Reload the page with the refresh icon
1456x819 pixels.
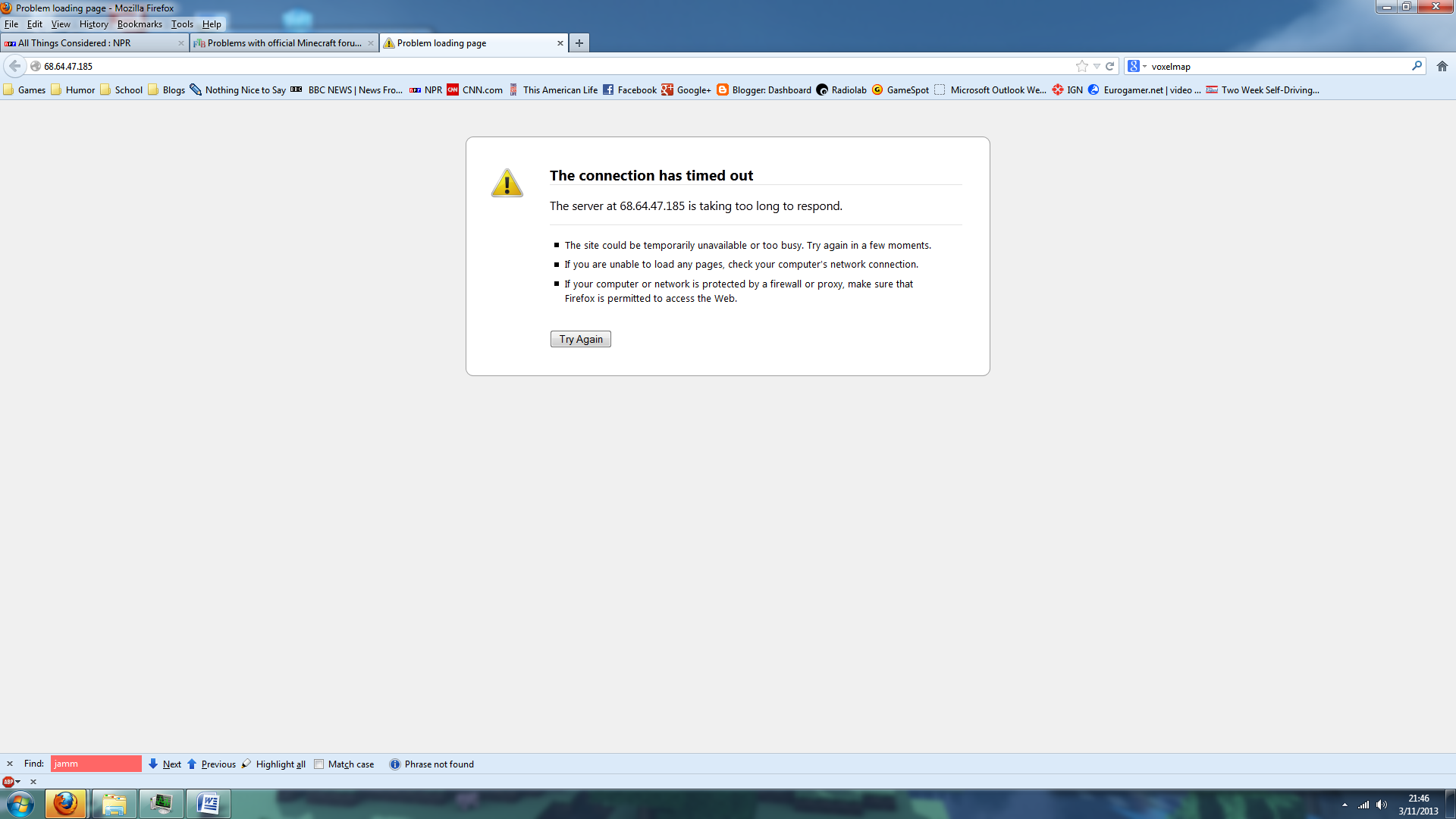[x=1109, y=66]
